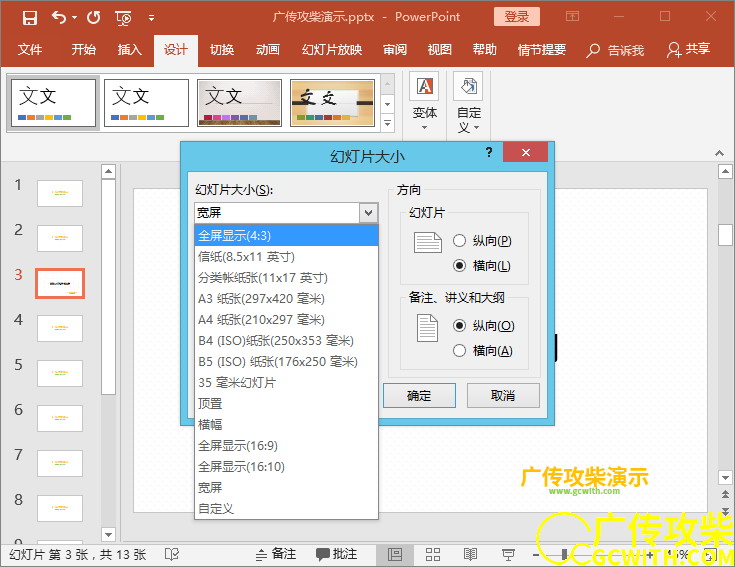The image size is (735, 567).
Task: Open the 文件 menu
Action: (30, 50)
